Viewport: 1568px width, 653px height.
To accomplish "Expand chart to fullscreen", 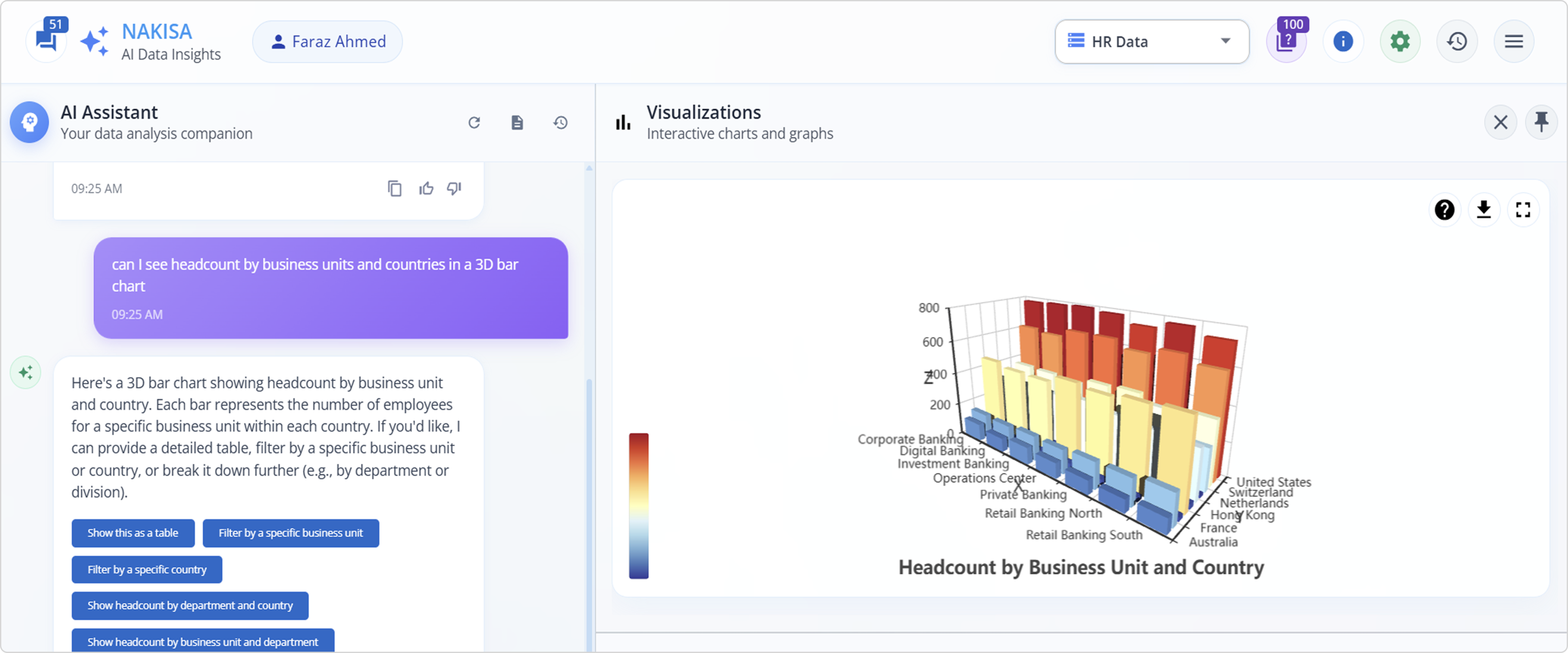I will pyautogui.click(x=1523, y=210).
